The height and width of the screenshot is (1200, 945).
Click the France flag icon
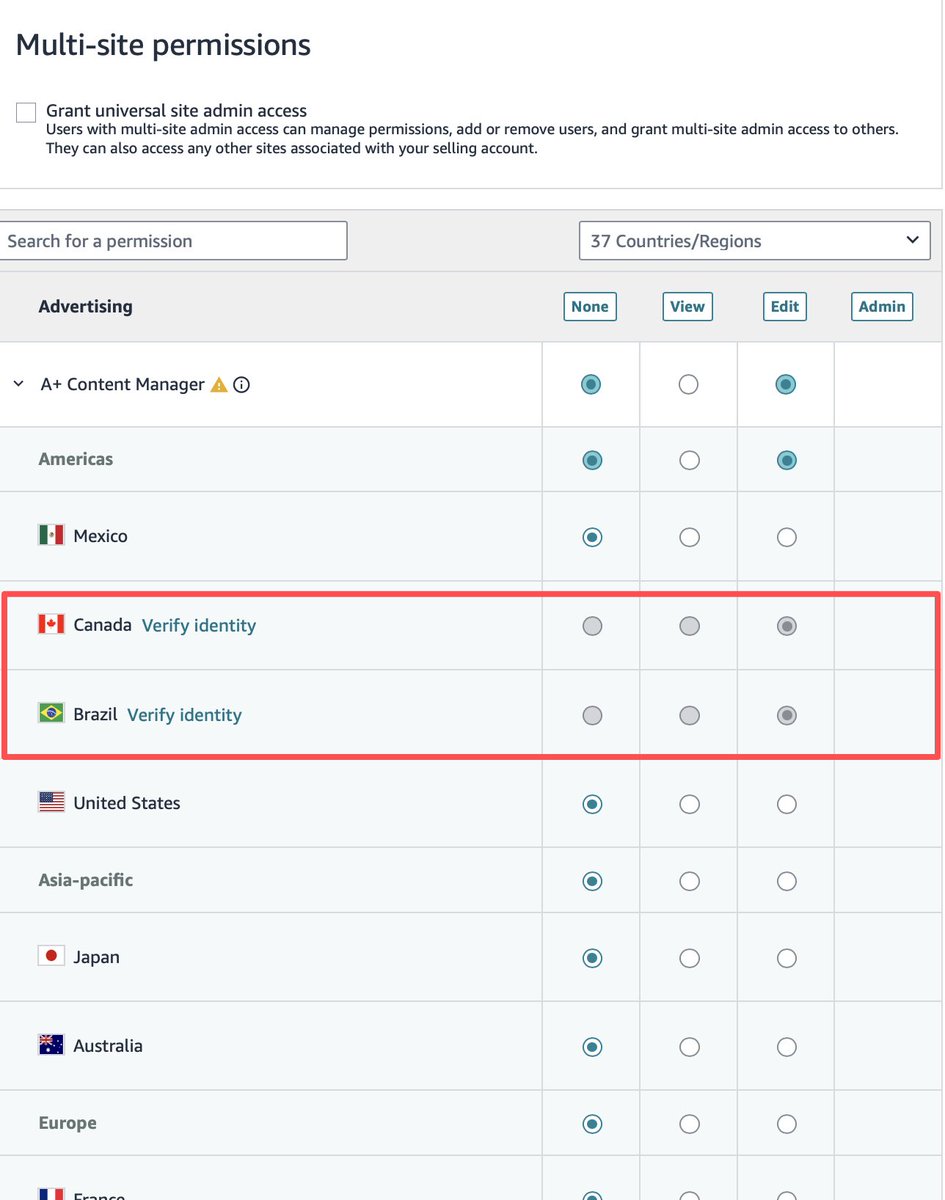[50, 1194]
